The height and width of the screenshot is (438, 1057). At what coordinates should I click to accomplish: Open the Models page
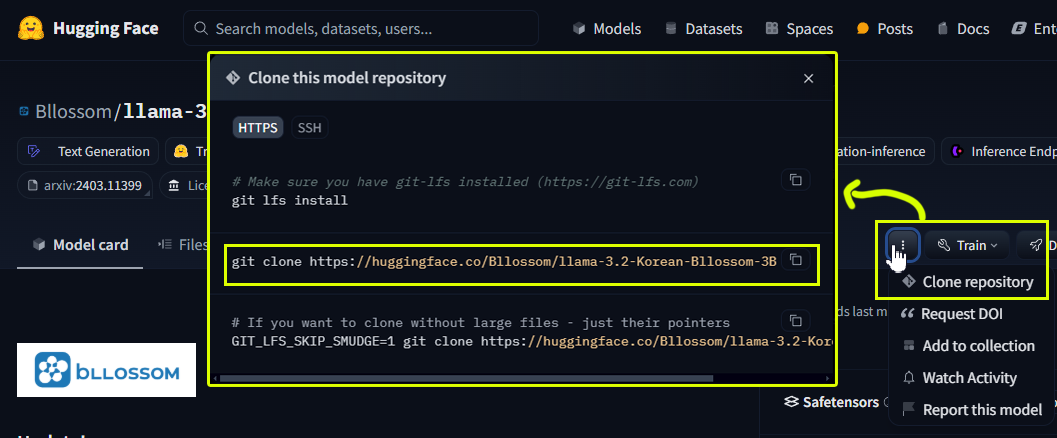[x=607, y=29]
